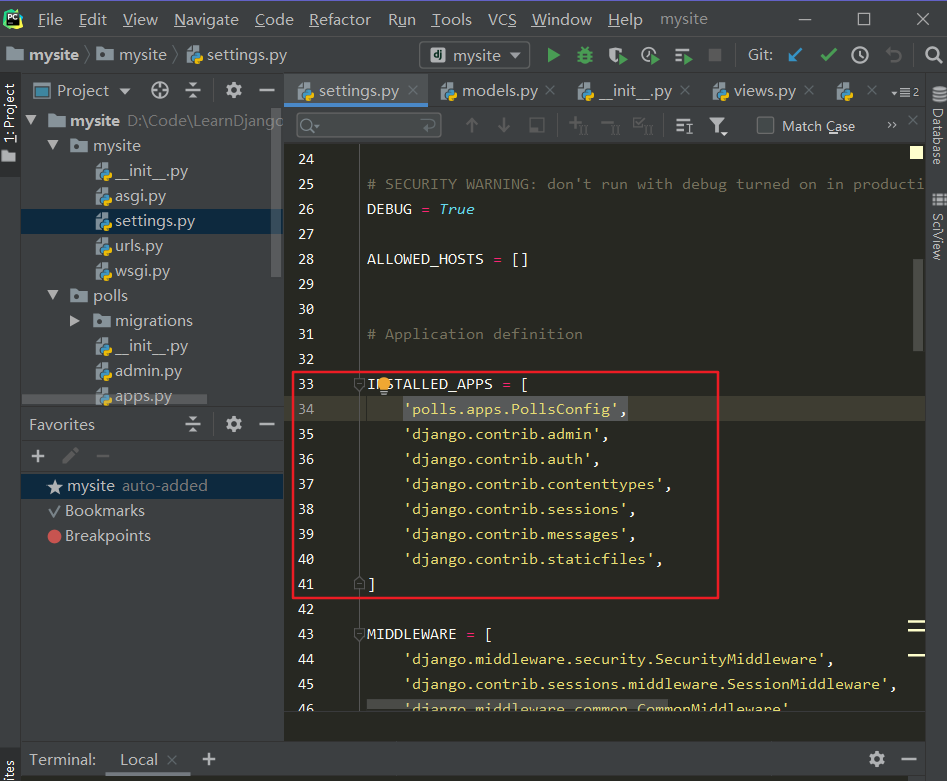Locate the current file with the Project panel crosshair icon

159,91
